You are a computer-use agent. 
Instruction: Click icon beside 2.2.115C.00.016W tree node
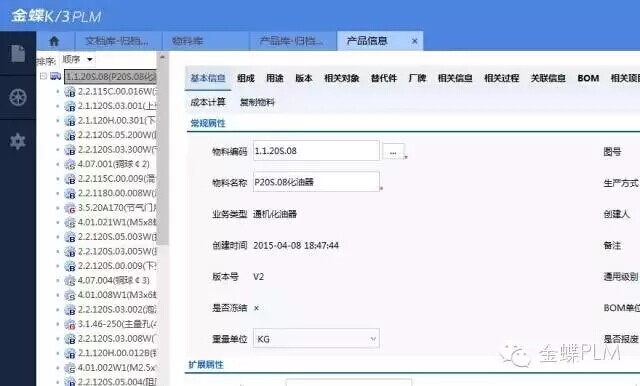[70, 91]
